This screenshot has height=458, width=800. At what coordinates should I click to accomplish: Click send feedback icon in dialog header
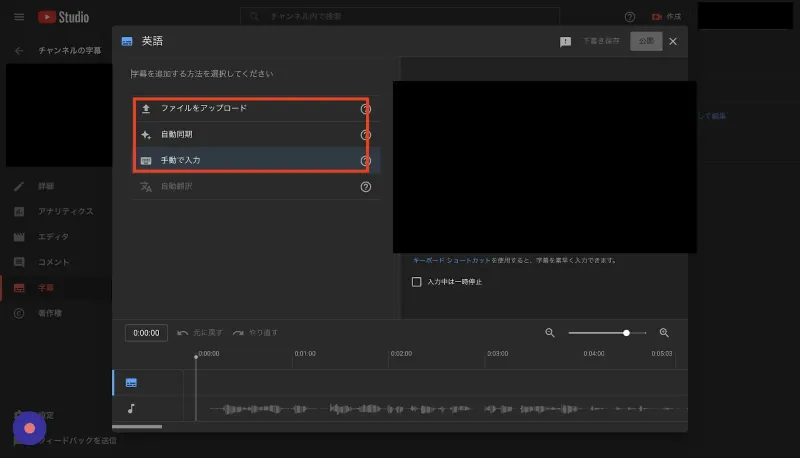point(565,42)
